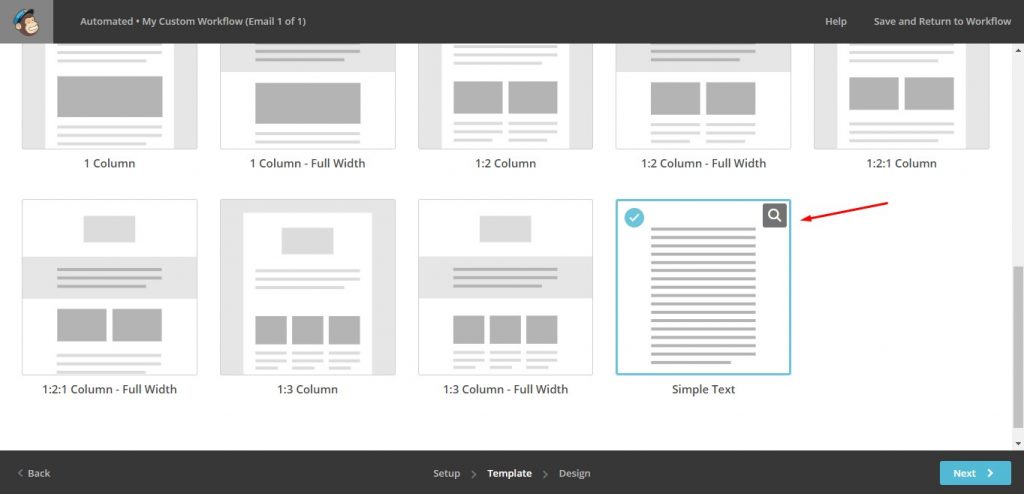Viewport: 1024px width, 494px height.
Task: Click the Mailchimp monkey logo
Action: (26, 22)
